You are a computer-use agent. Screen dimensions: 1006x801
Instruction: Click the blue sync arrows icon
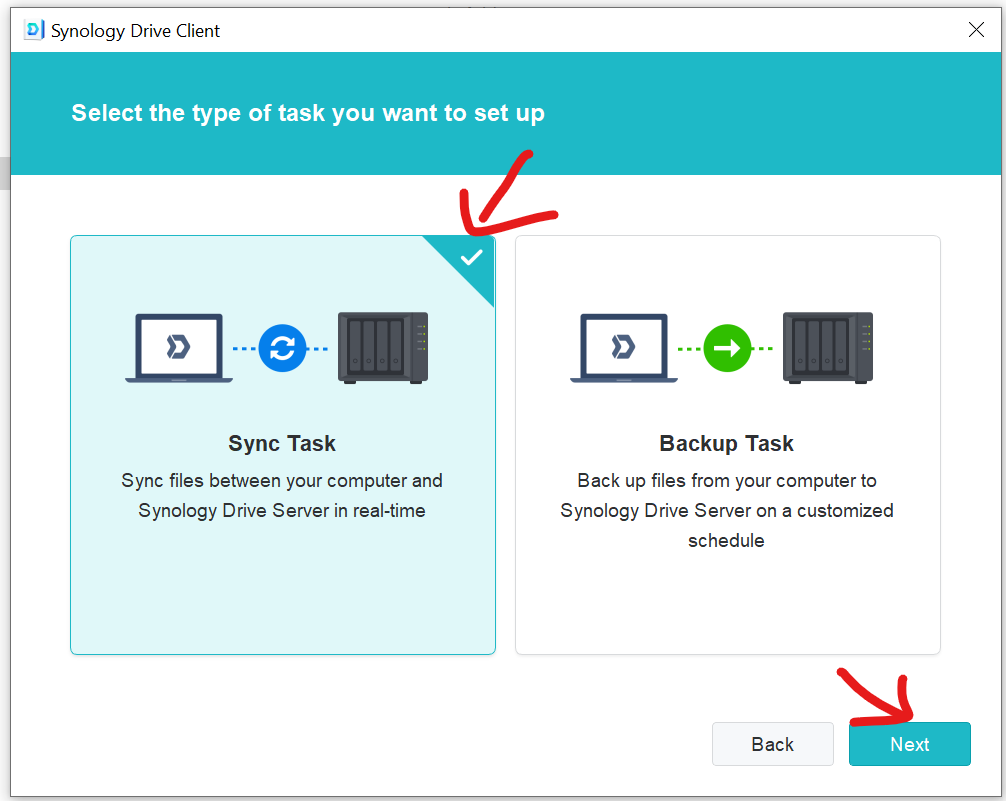pyautogui.click(x=282, y=348)
